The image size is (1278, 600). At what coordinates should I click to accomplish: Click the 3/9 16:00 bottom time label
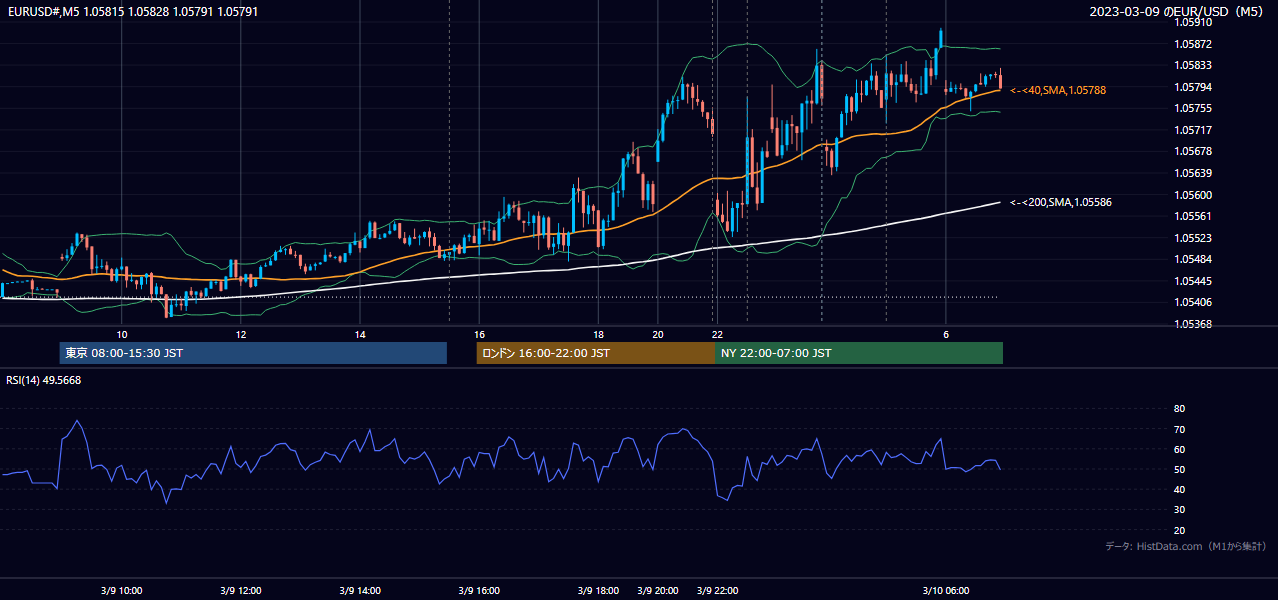coord(479,591)
